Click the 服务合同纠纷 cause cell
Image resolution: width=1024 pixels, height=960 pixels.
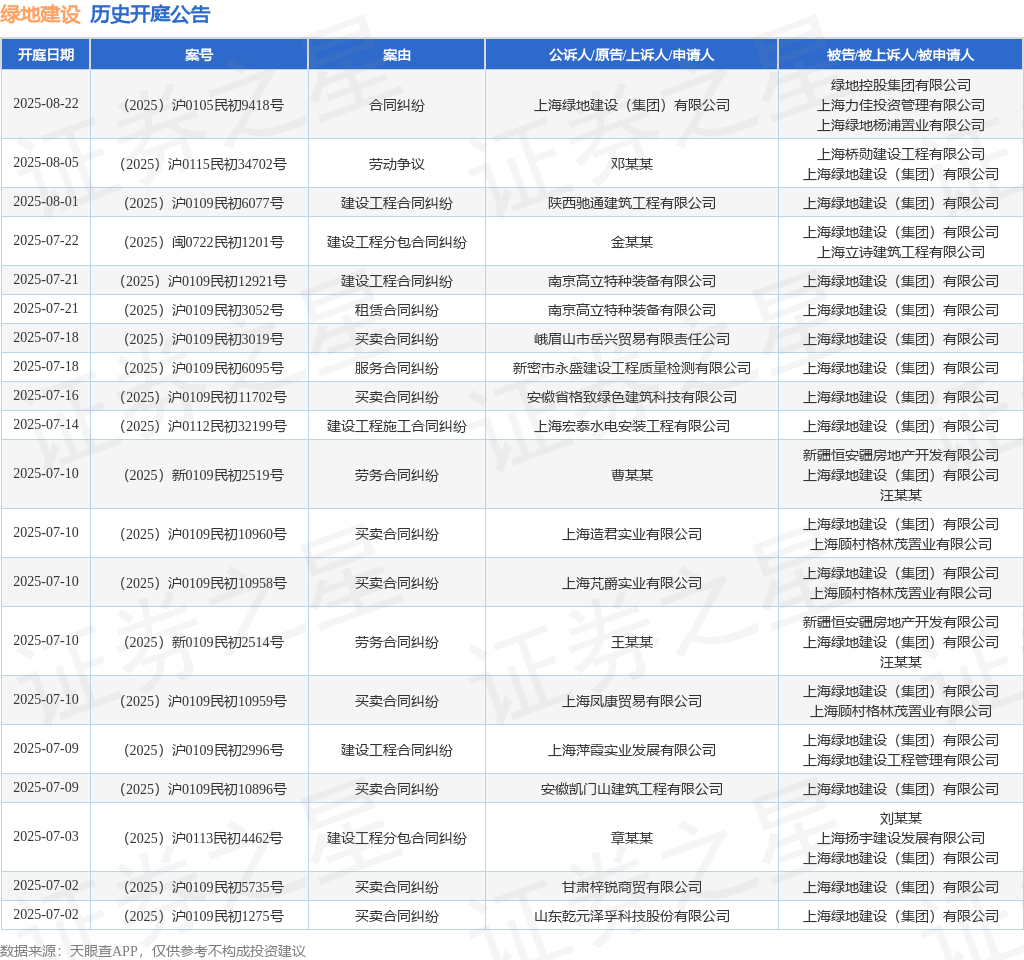[x=396, y=368]
